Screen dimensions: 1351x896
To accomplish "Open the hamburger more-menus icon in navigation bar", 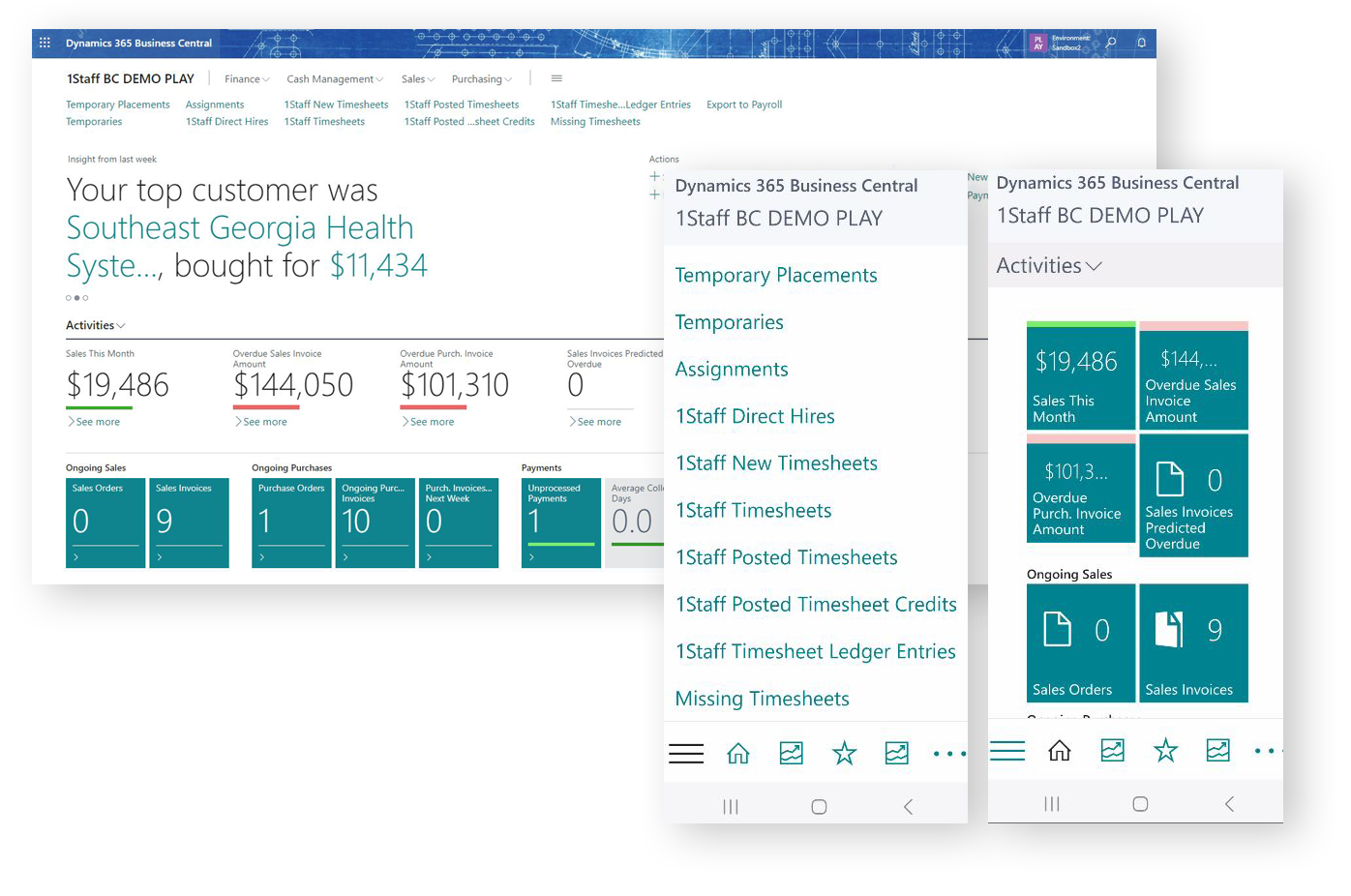I will point(556,78).
